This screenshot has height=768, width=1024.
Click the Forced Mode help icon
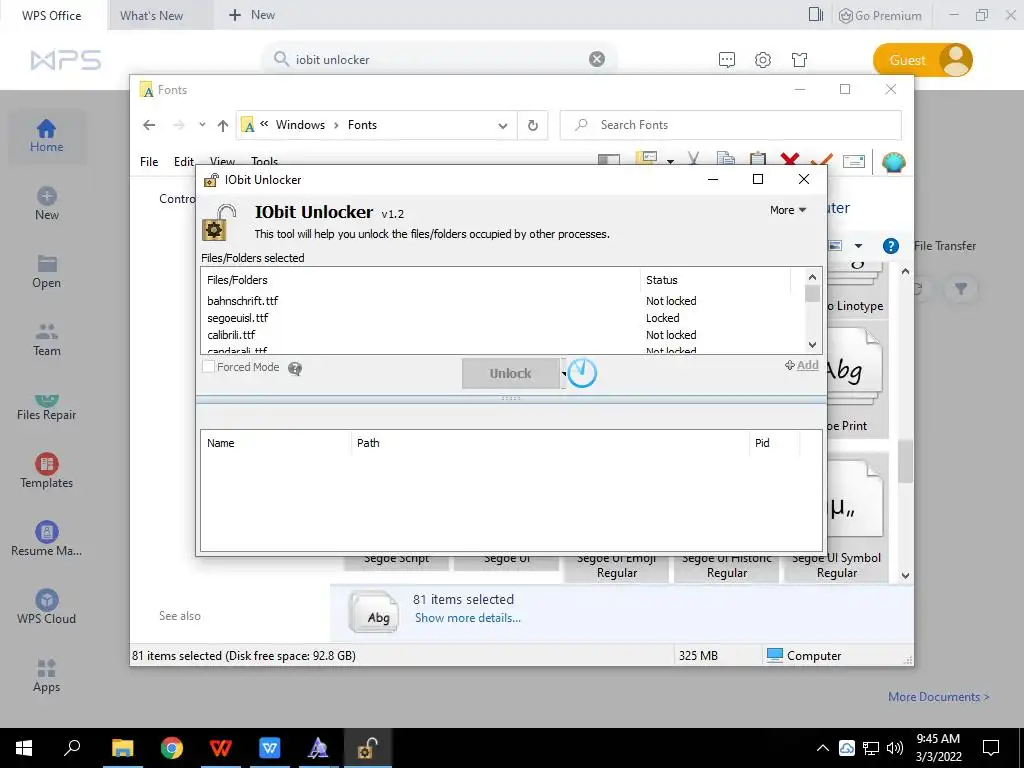coord(295,369)
